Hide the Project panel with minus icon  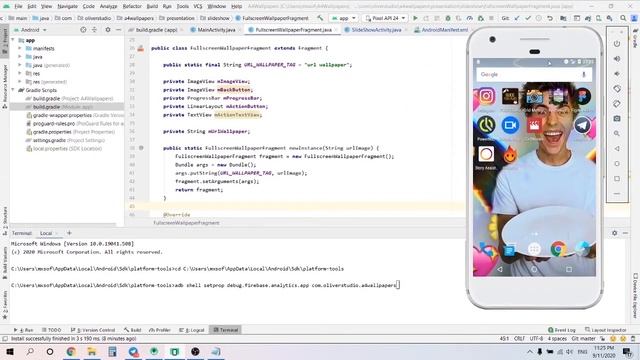(118, 30)
